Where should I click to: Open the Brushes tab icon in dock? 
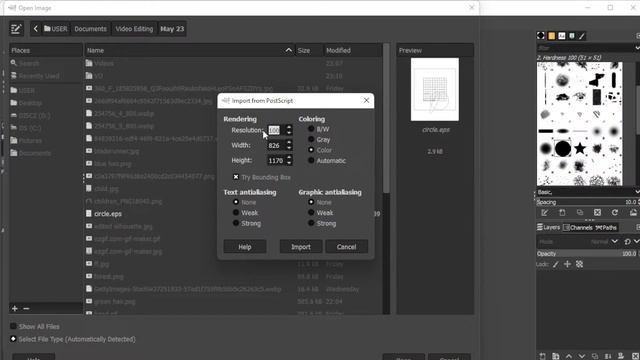tap(541, 36)
